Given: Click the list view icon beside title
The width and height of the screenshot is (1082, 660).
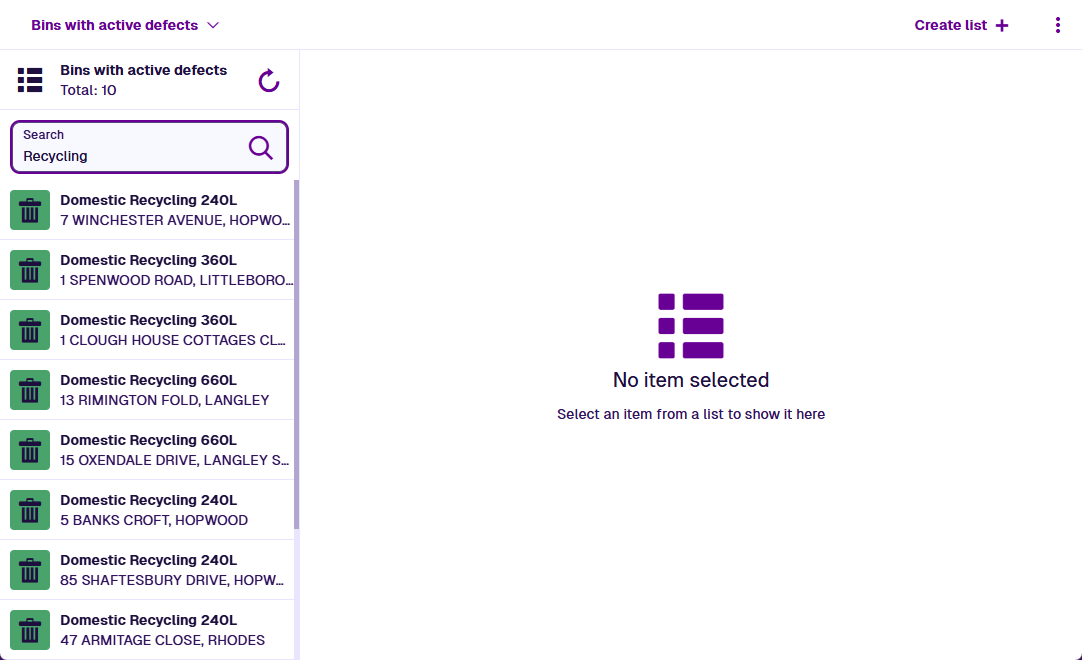Looking at the screenshot, I should point(30,80).
